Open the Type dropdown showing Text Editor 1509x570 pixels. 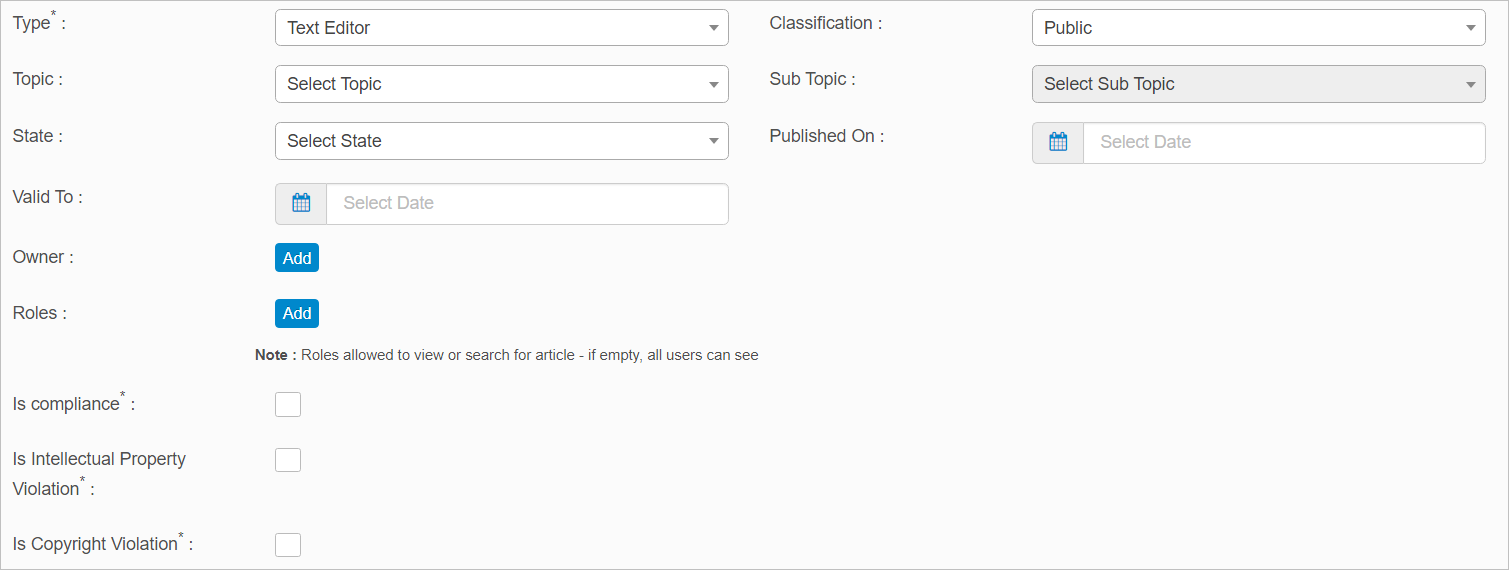[x=490, y=28]
